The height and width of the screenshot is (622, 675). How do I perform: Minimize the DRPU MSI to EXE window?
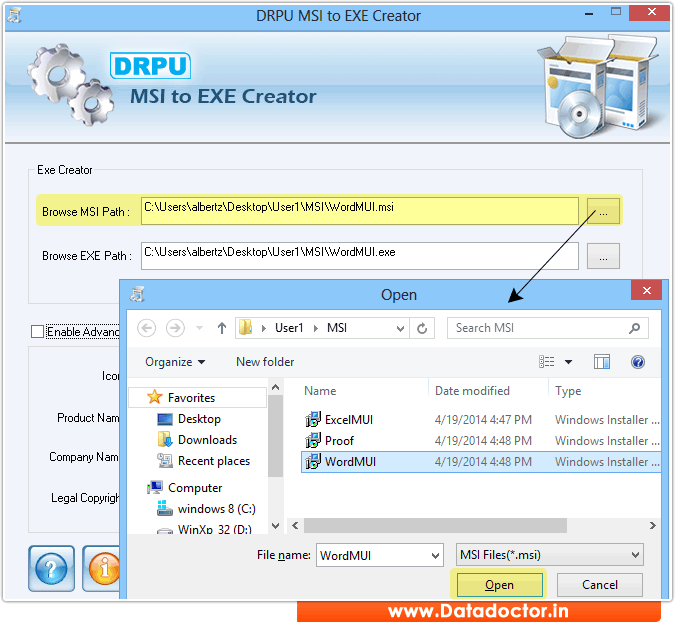(589, 13)
